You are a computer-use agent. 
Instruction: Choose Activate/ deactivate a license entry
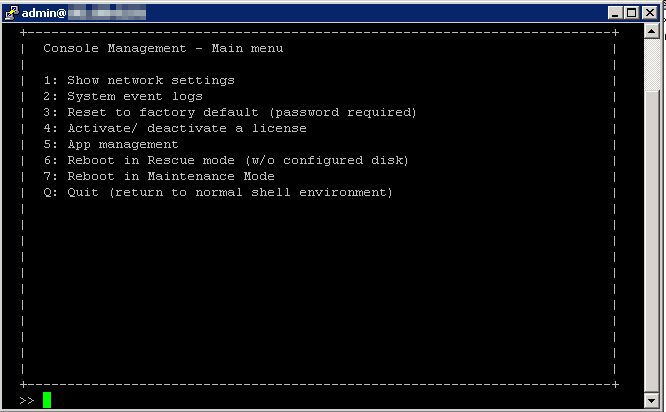point(175,128)
